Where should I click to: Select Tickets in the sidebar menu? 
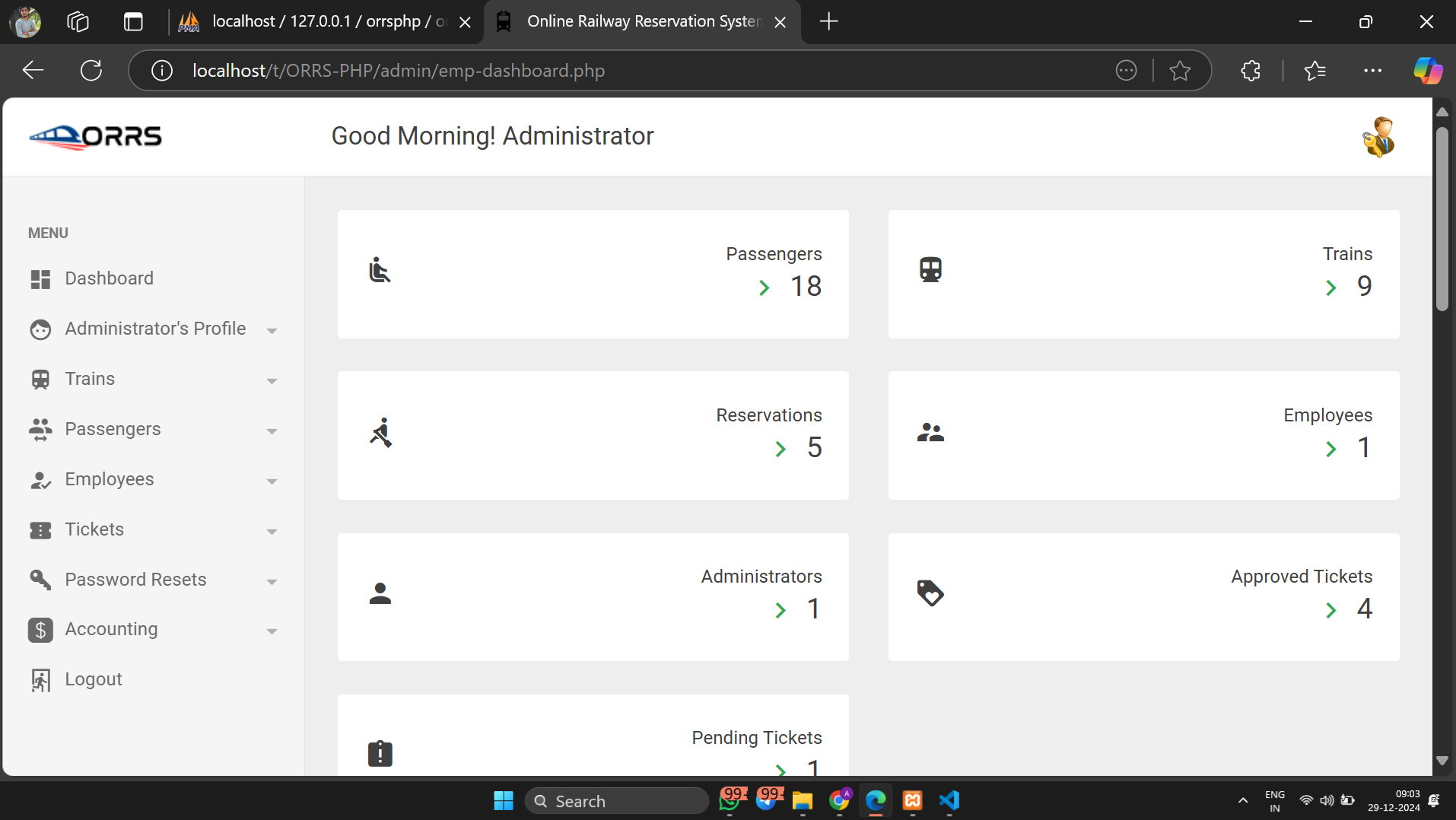94,529
